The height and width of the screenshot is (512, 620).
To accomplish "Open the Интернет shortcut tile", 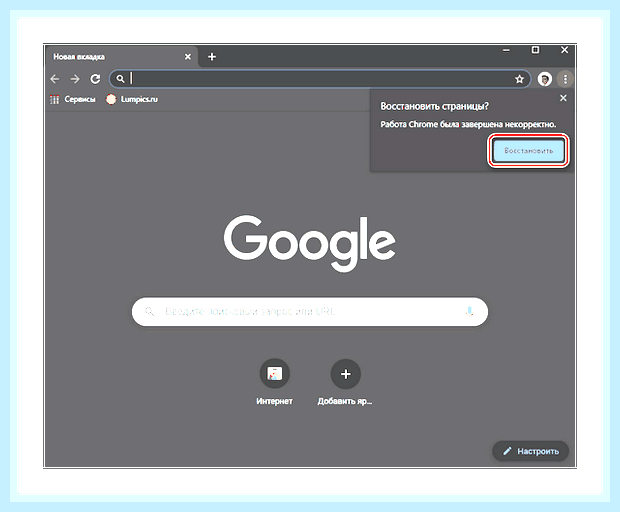I will [274, 382].
